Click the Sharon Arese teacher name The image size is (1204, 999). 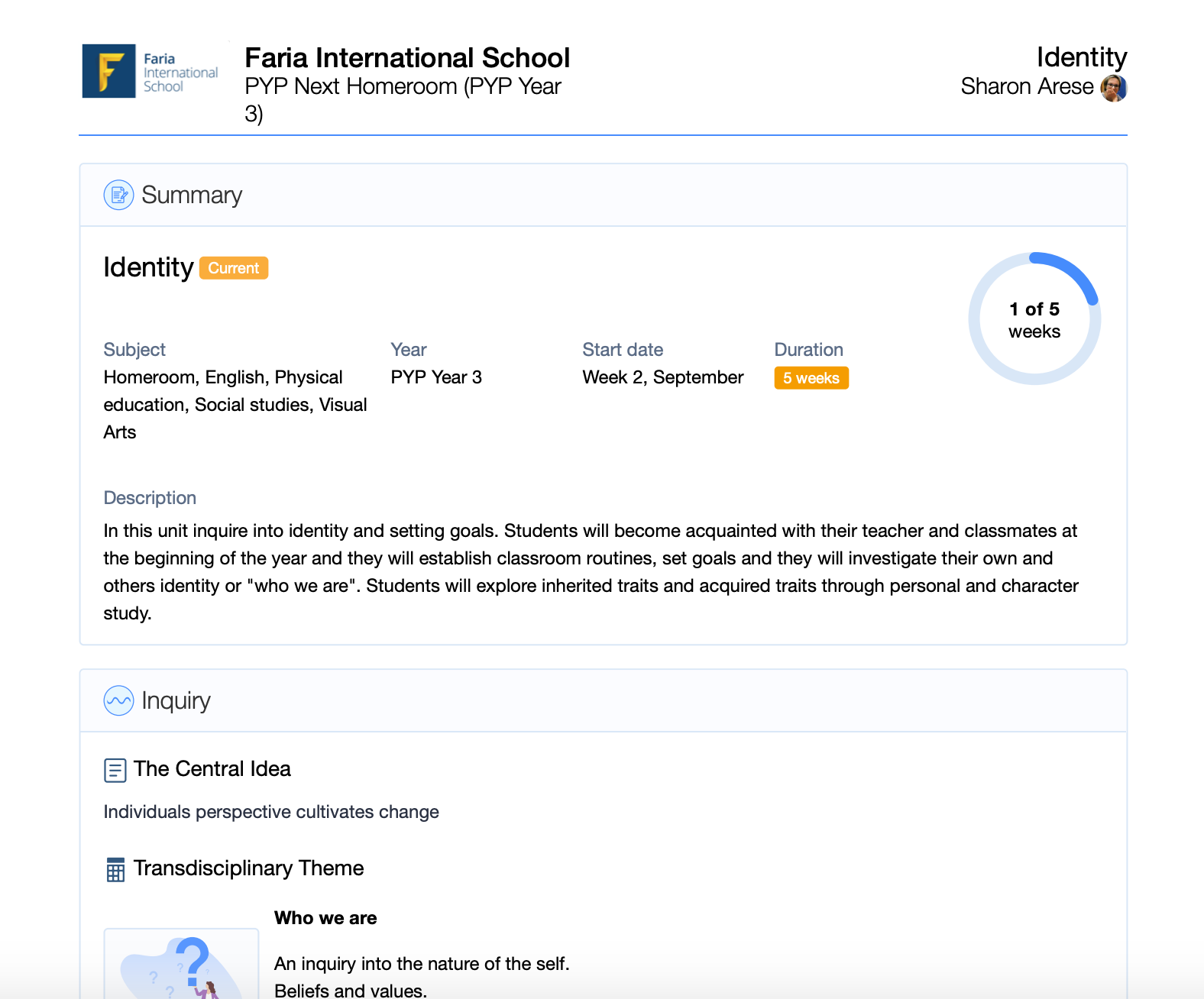(x=1026, y=87)
